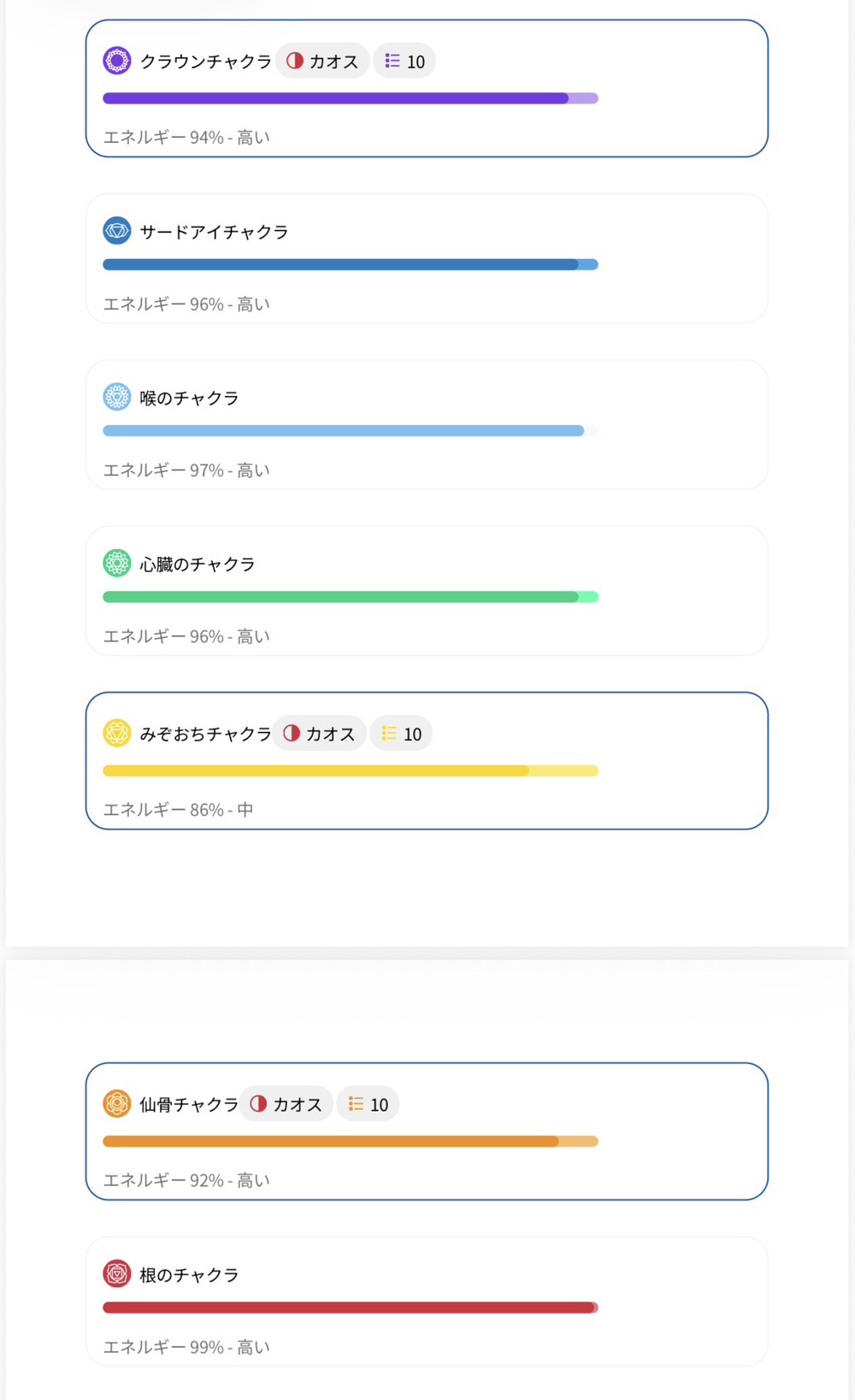Click the purple Crown Chakra icon
This screenshot has width=855, height=1400.
point(117,61)
